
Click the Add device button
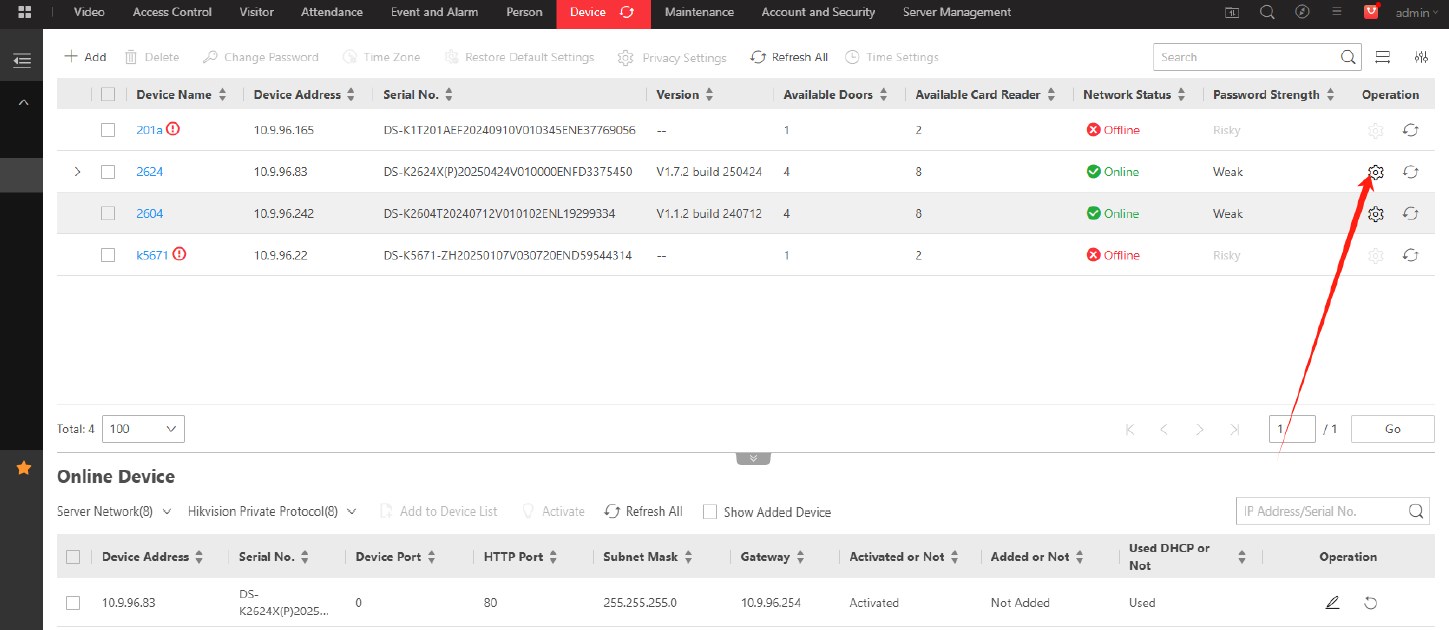pyautogui.click(x=85, y=57)
